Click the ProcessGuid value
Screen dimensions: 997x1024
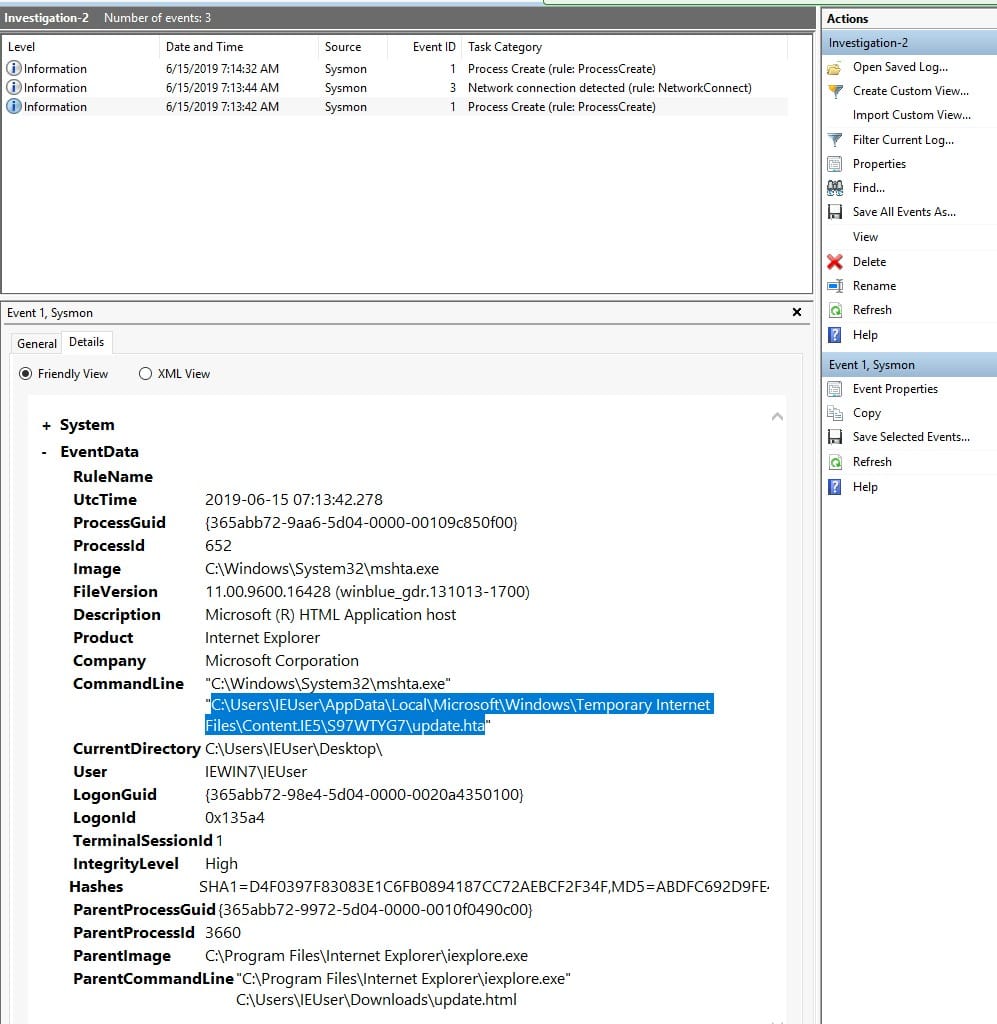tap(361, 523)
